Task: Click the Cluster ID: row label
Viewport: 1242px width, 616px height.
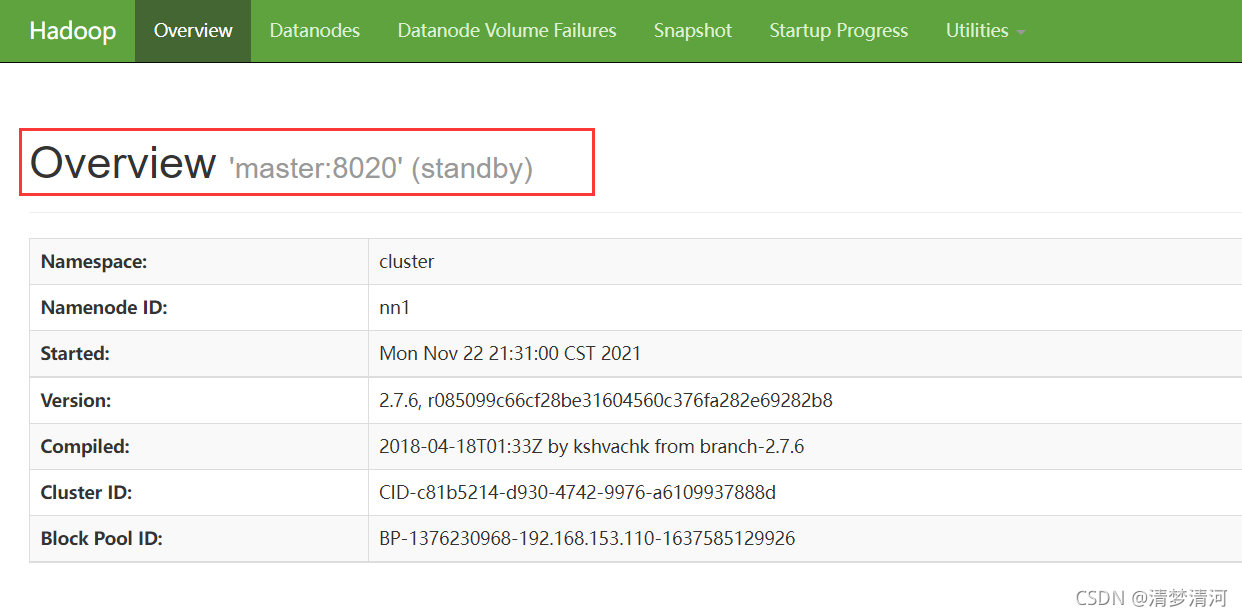Action: point(86,492)
